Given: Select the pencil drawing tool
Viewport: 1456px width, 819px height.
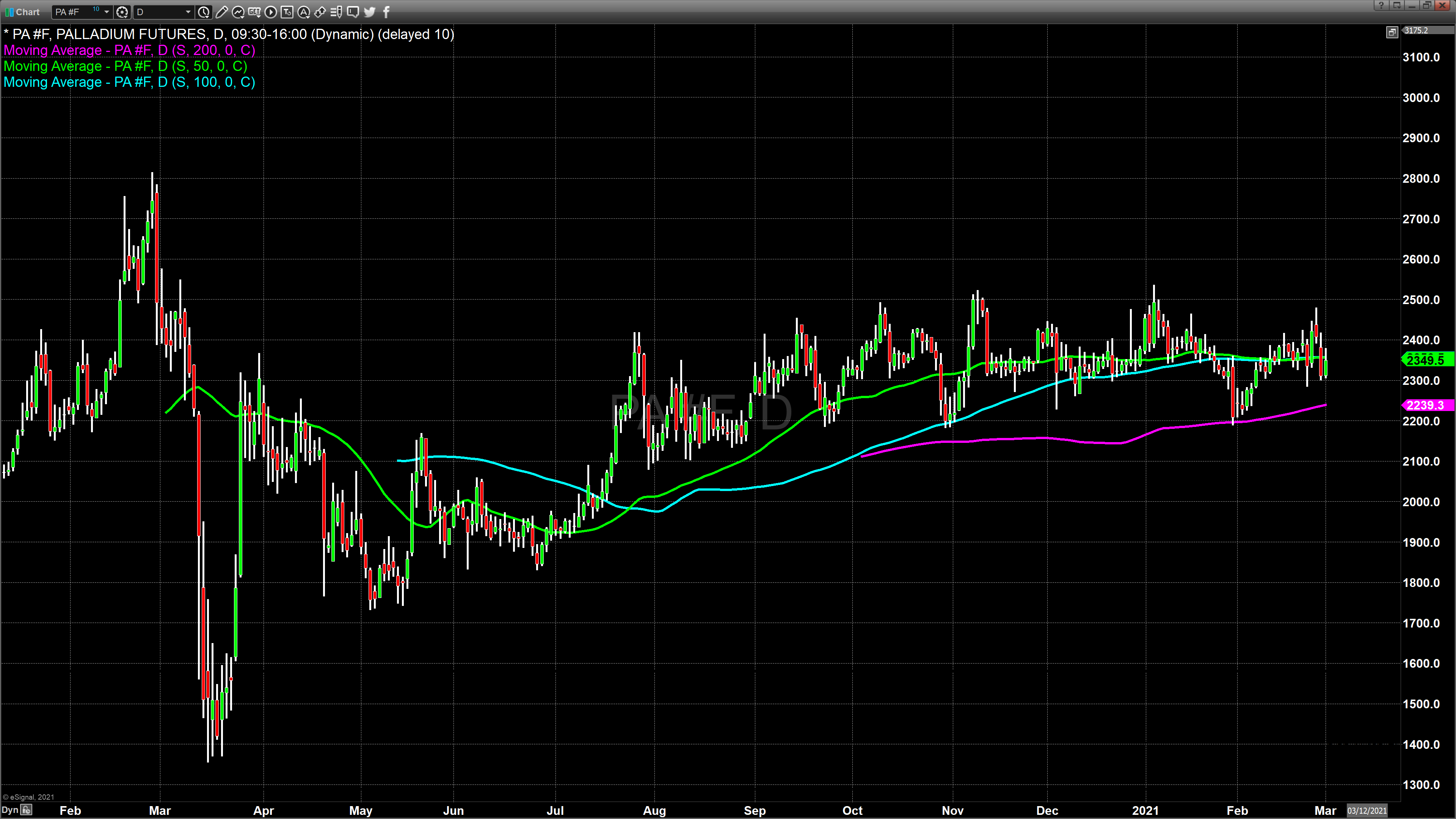Looking at the screenshot, I should (221, 12).
